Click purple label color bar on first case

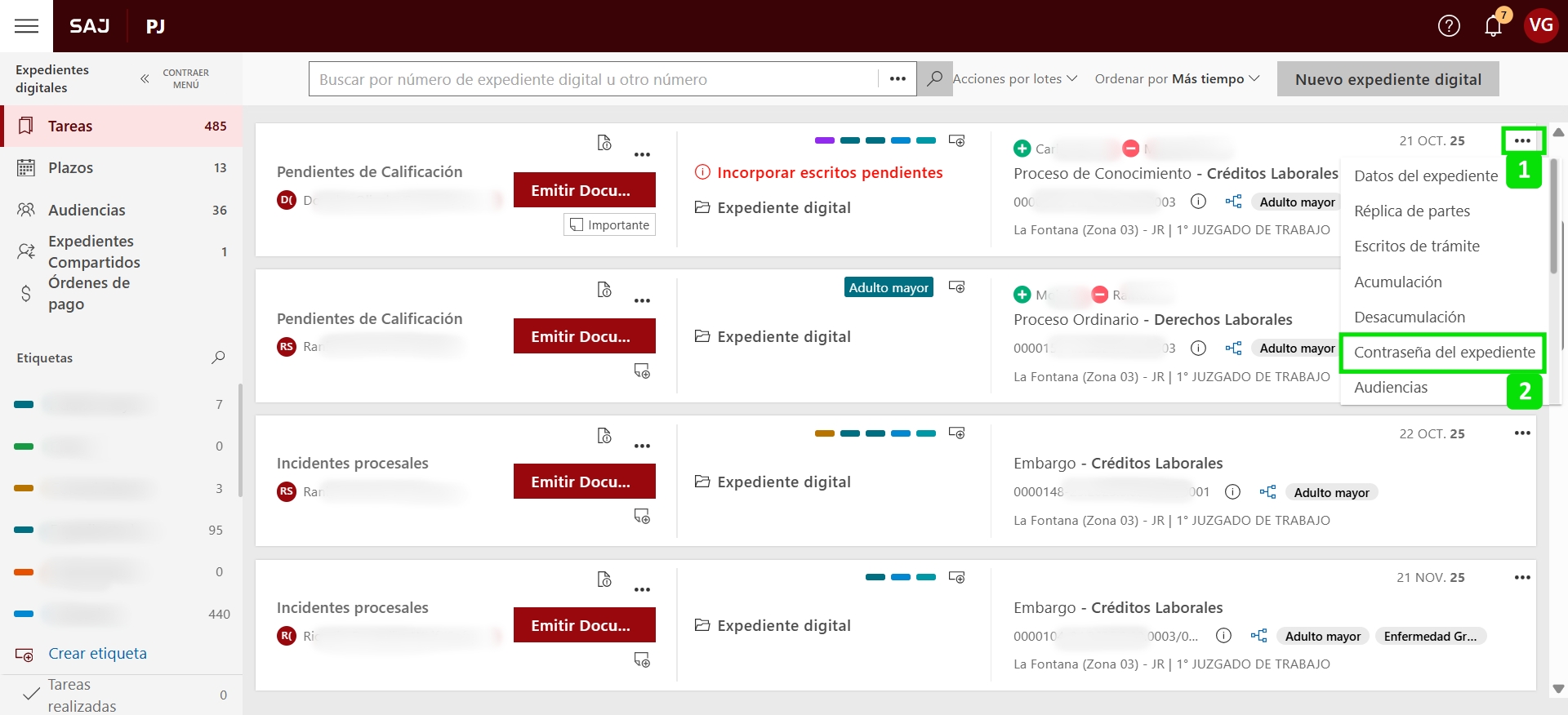[x=824, y=140]
